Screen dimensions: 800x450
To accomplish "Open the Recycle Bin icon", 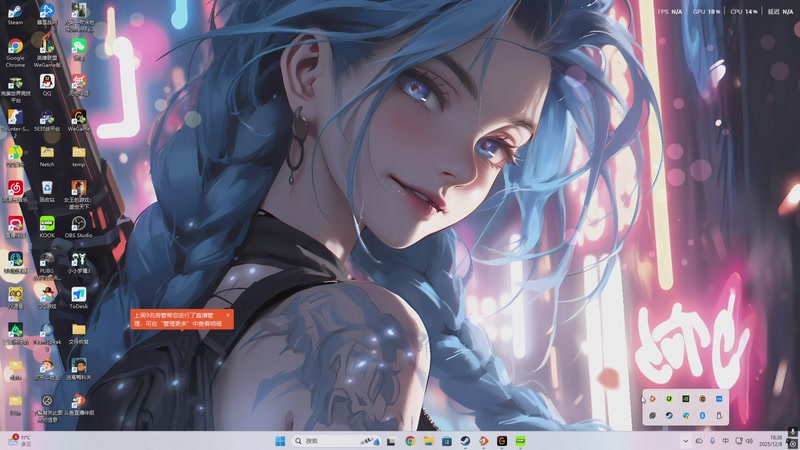I will [x=47, y=191].
